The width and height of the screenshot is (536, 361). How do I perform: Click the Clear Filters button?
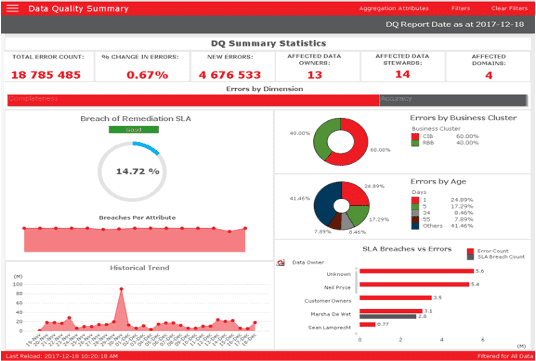509,8
